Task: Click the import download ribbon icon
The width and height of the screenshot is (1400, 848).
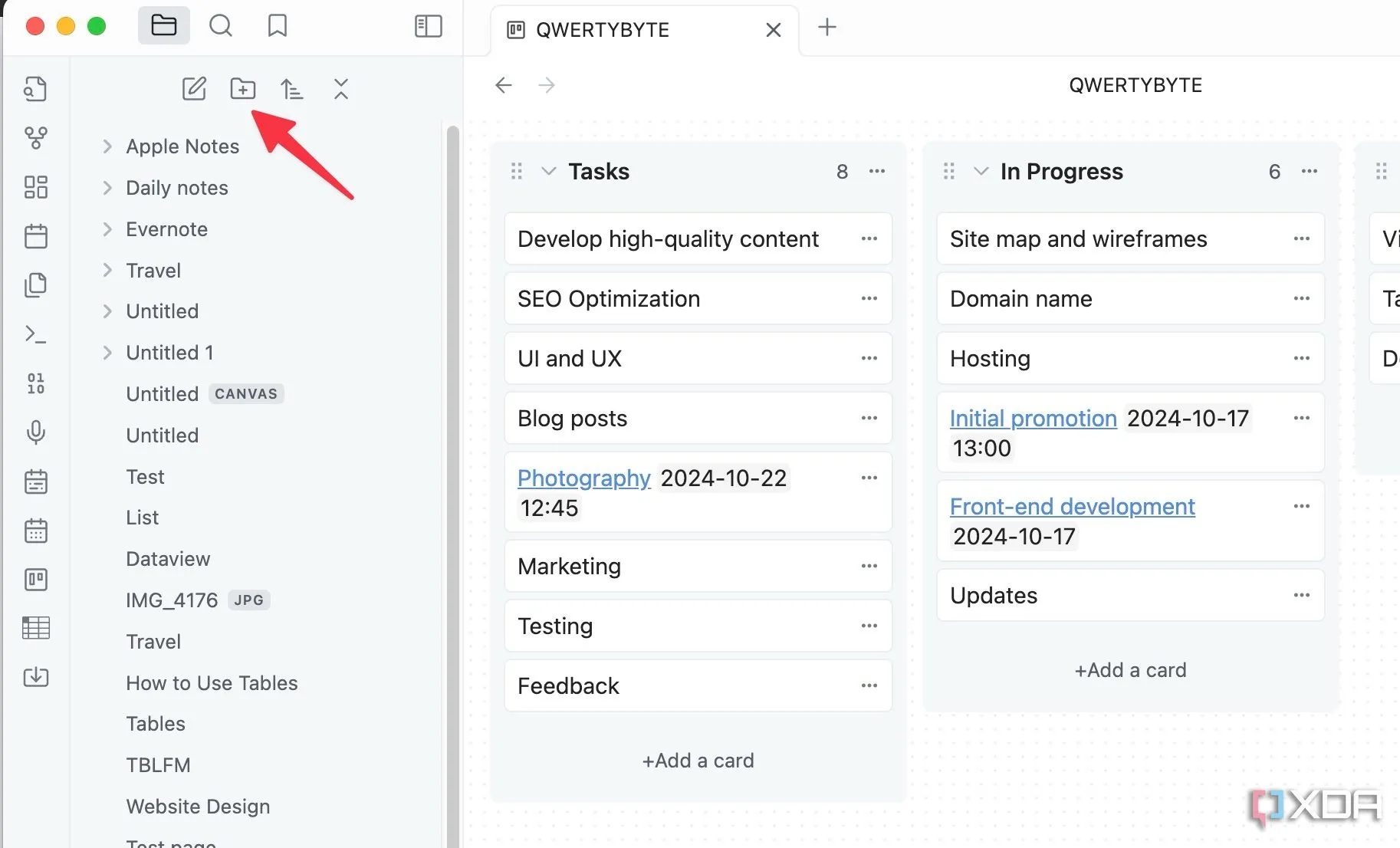Action: click(x=35, y=677)
